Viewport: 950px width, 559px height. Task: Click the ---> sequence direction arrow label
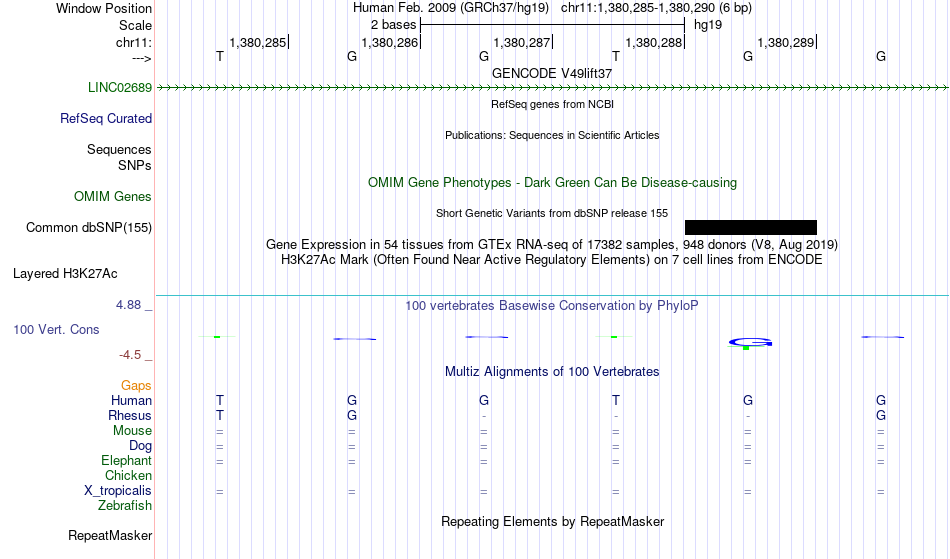pos(142,58)
